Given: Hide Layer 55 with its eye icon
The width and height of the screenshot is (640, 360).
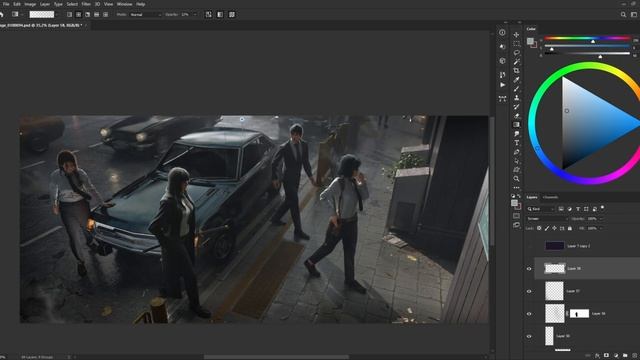Looking at the screenshot, I should [x=529, y=336].
